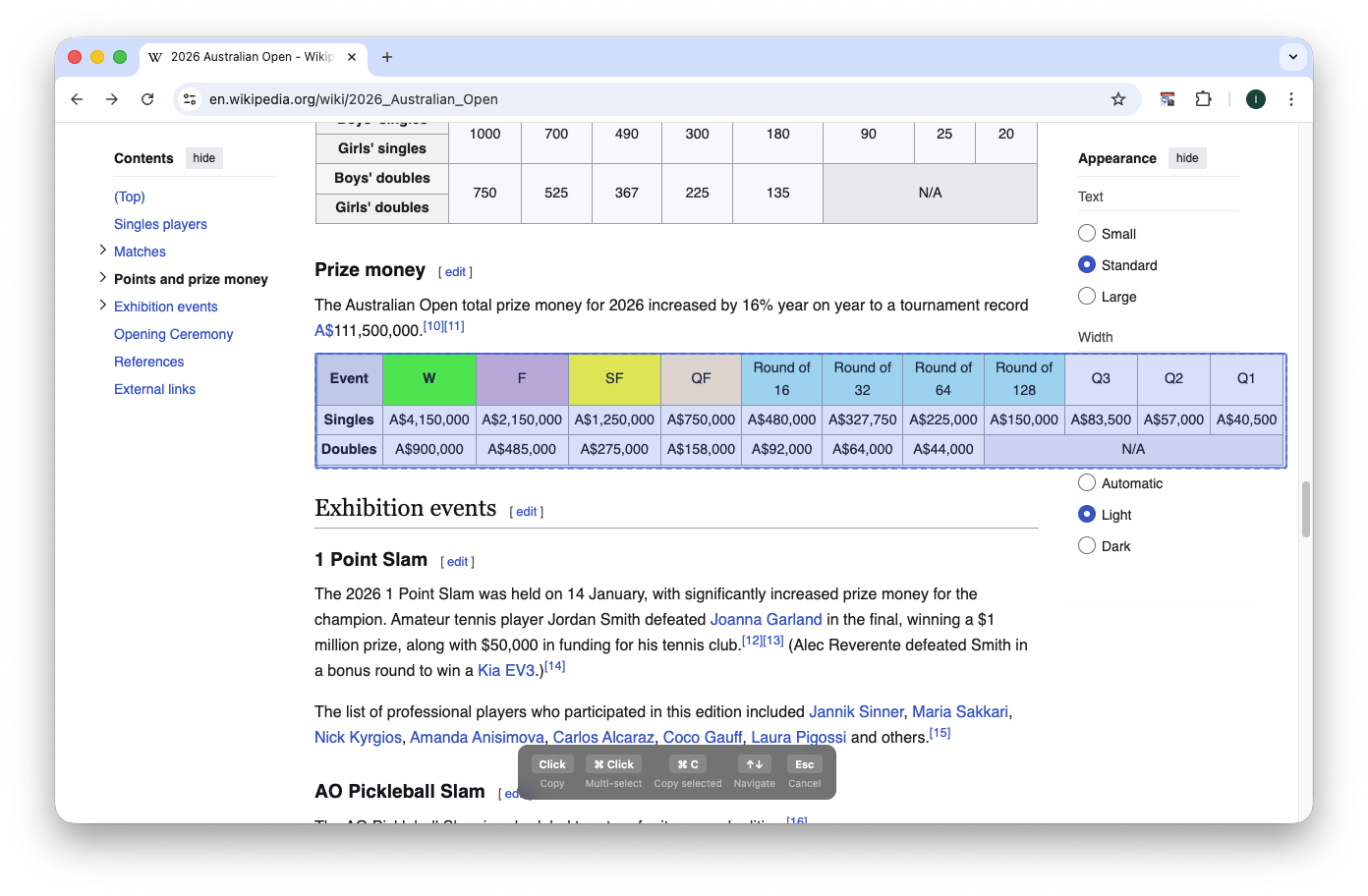Expand Points and prize money in Contents
This screenshot has height=896, width=1368.
point(103,279)
